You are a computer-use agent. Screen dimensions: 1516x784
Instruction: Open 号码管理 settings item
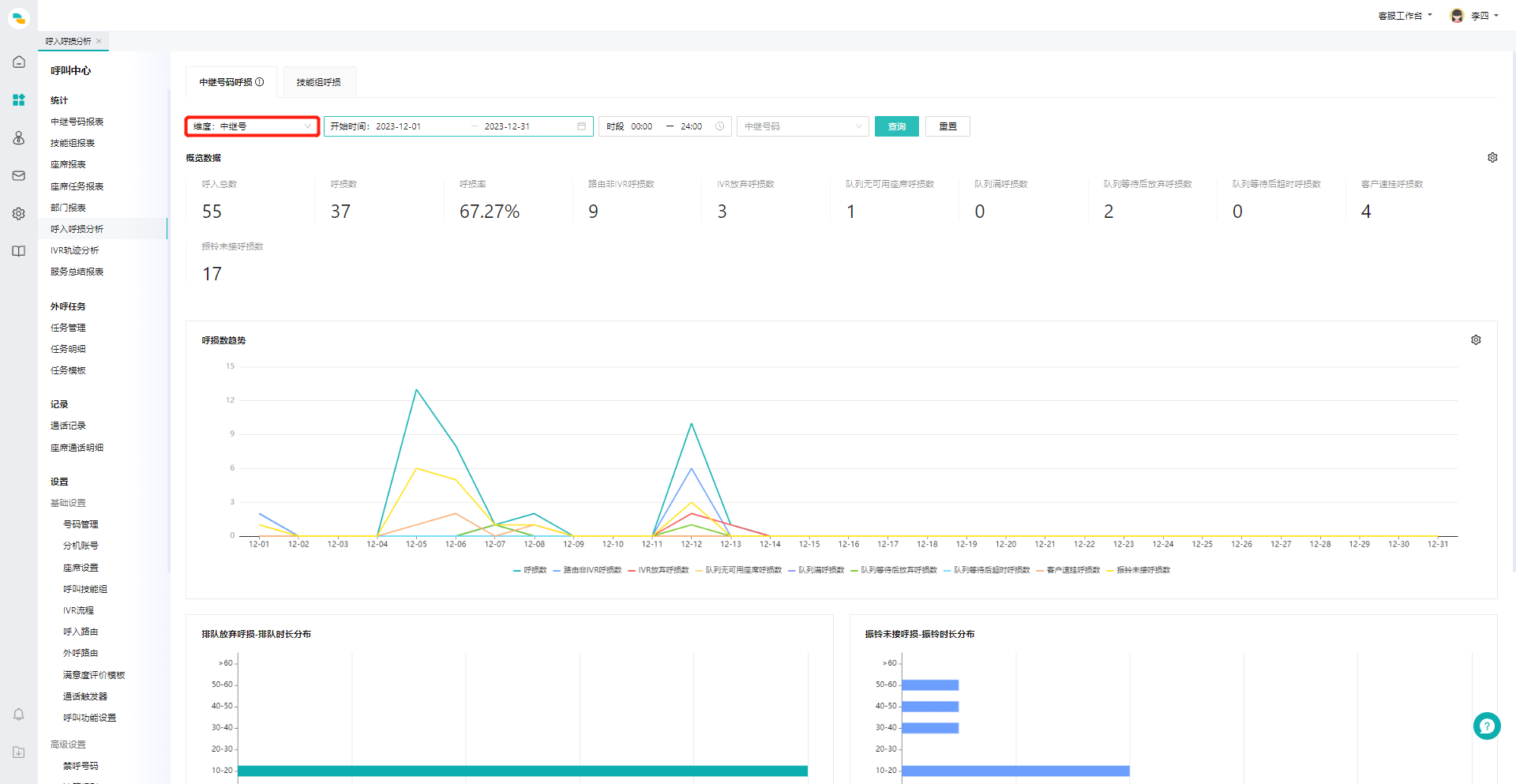(x=81, y=524)
